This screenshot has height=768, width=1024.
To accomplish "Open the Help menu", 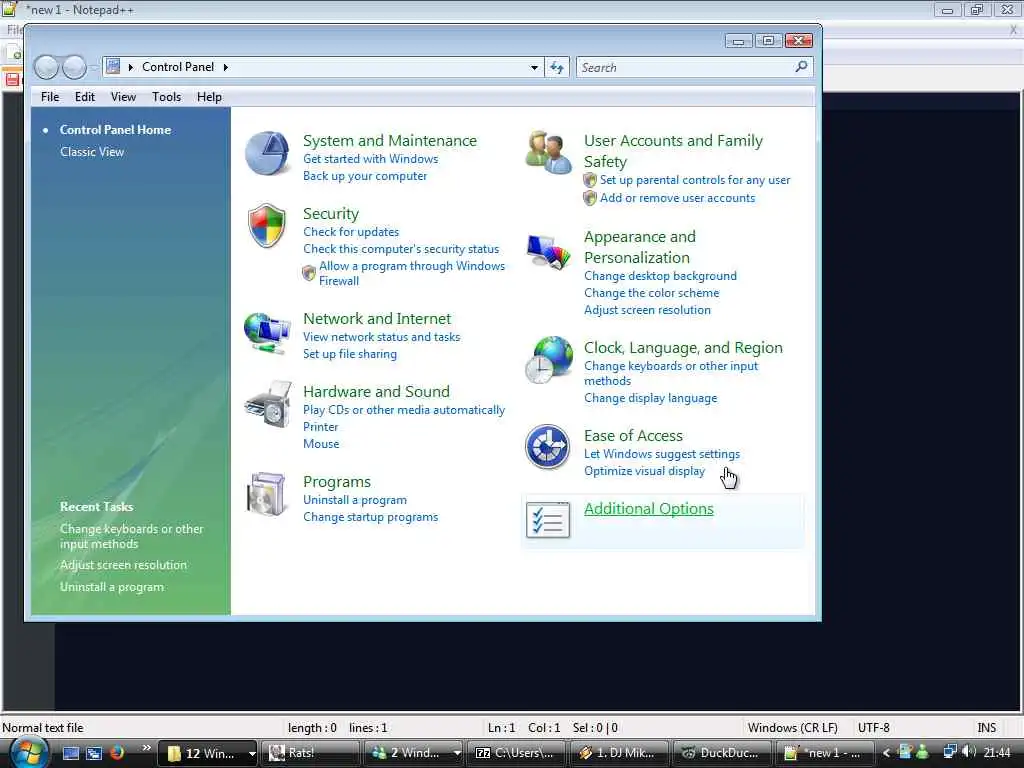I will 209,97.
